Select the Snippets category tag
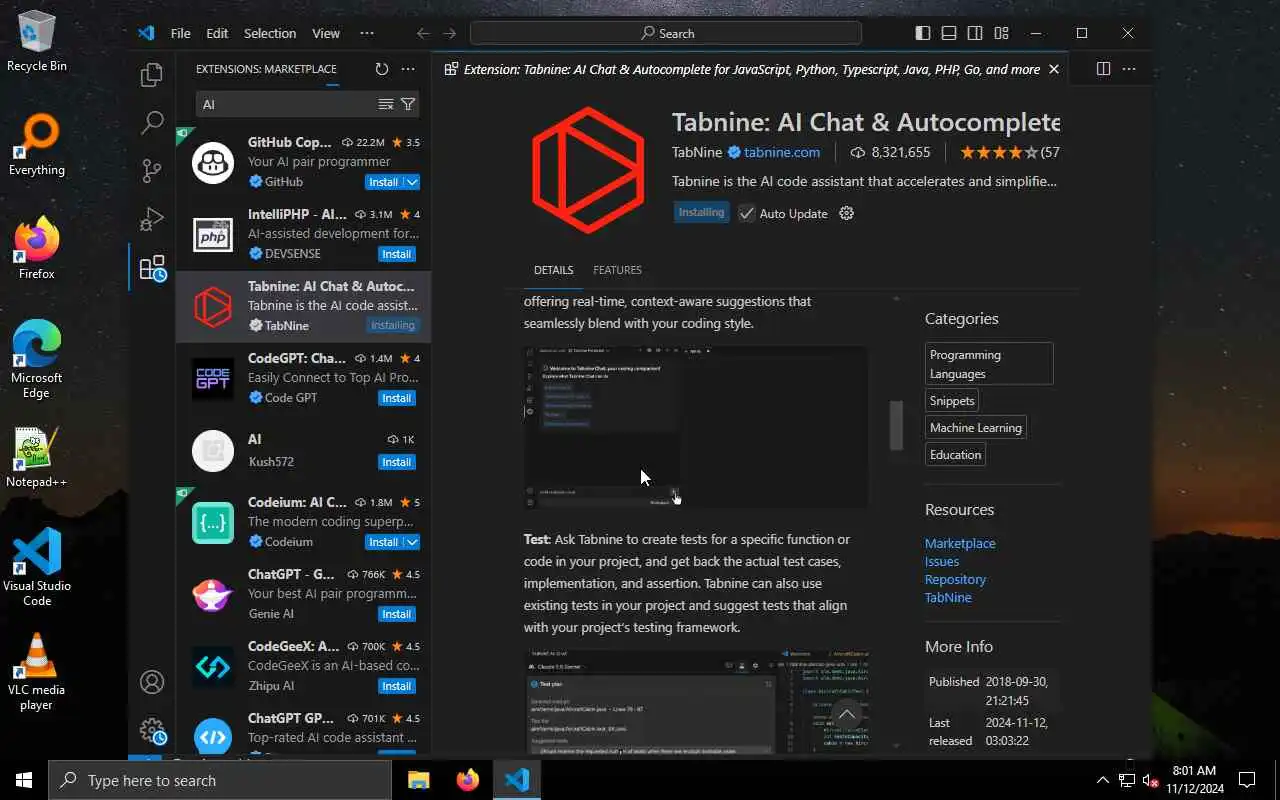The width and height of the screenshot is (1280, 800). click(952, 400)
